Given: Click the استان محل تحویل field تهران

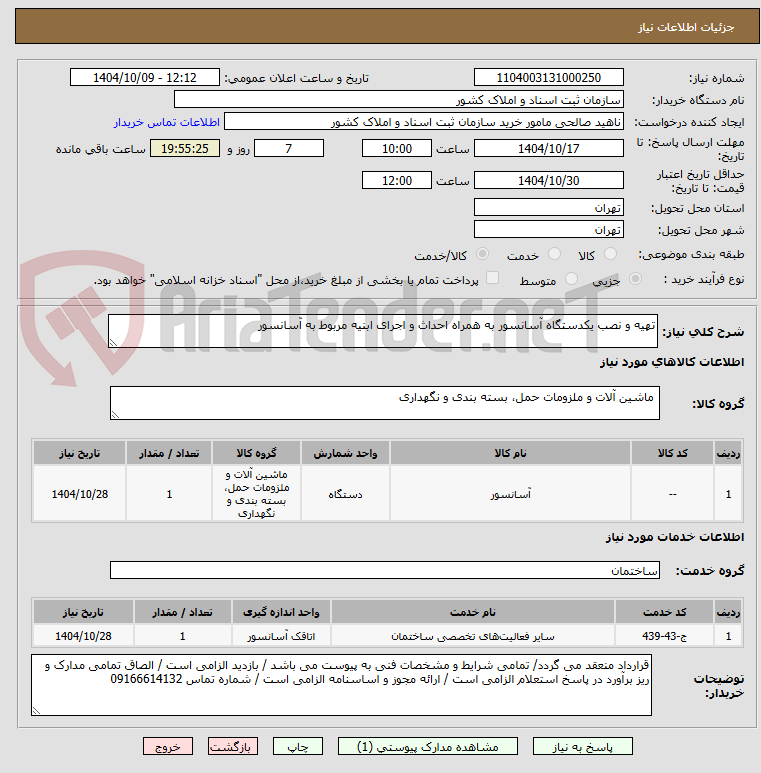Looking at the screenshot, I should [549, 208].
